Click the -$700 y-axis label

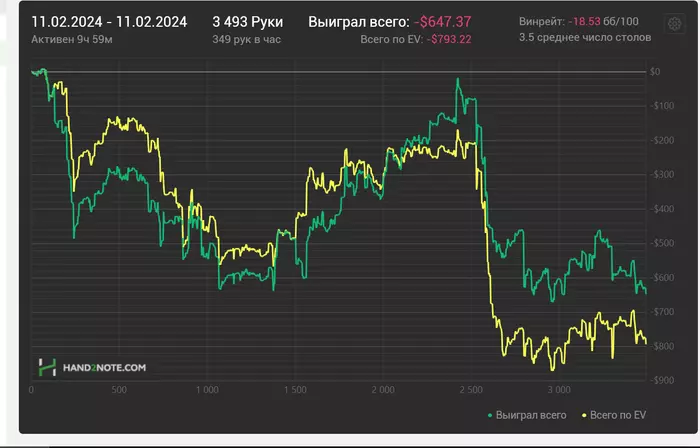click(x=662, y=311)
